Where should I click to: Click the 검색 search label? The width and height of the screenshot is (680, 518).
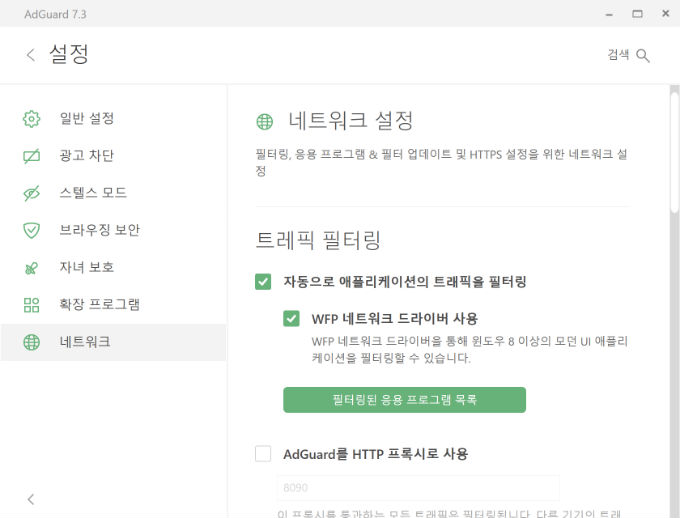[x=618, y=55]
